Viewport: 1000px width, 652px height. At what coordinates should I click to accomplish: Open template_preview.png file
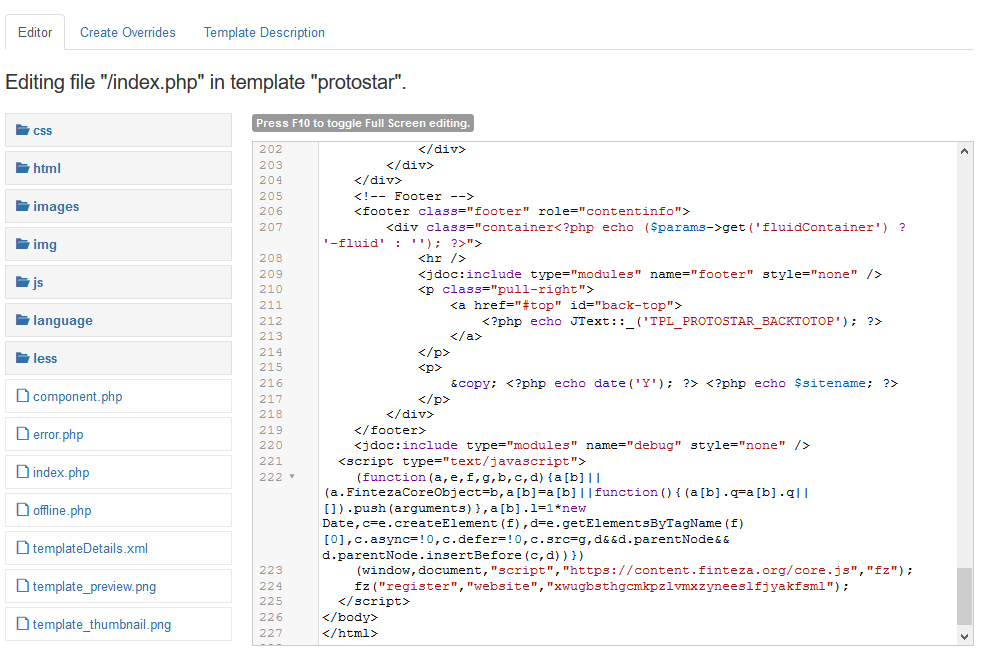(94, 586)
